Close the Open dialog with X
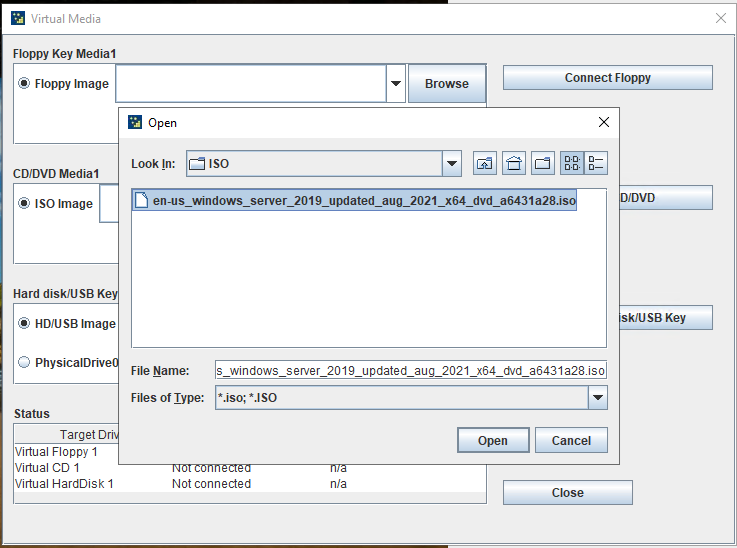 tap(603, 123)
